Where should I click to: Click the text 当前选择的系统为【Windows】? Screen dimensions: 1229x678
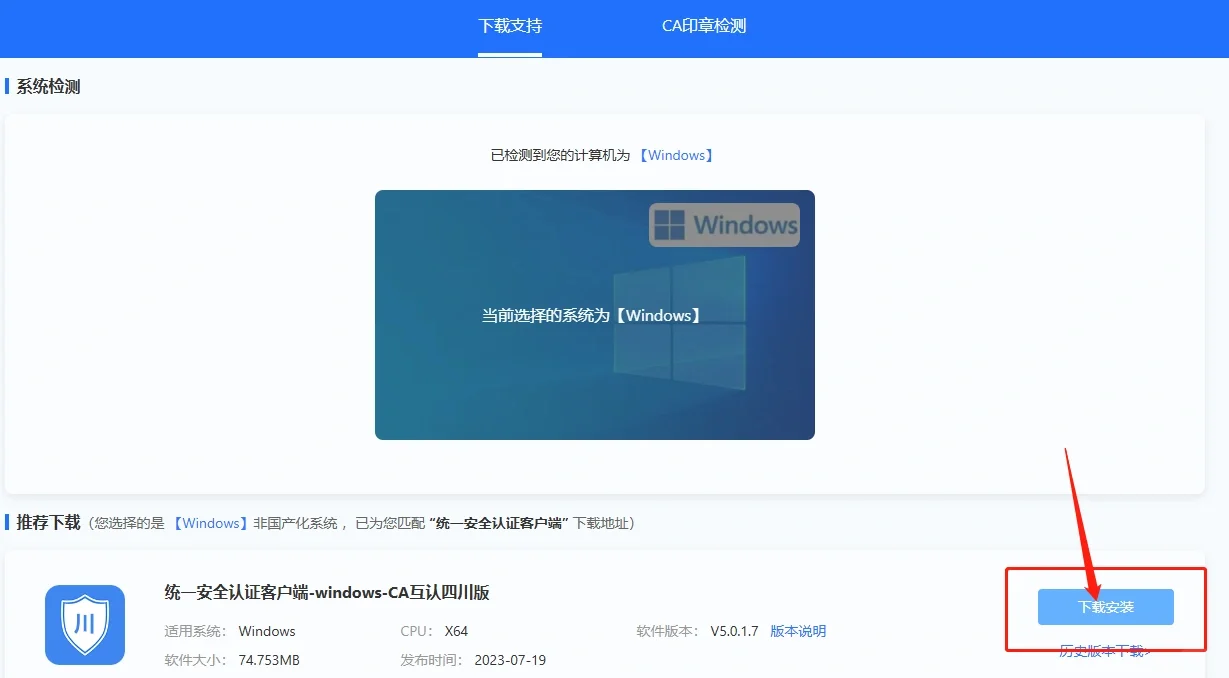(594, 315)
